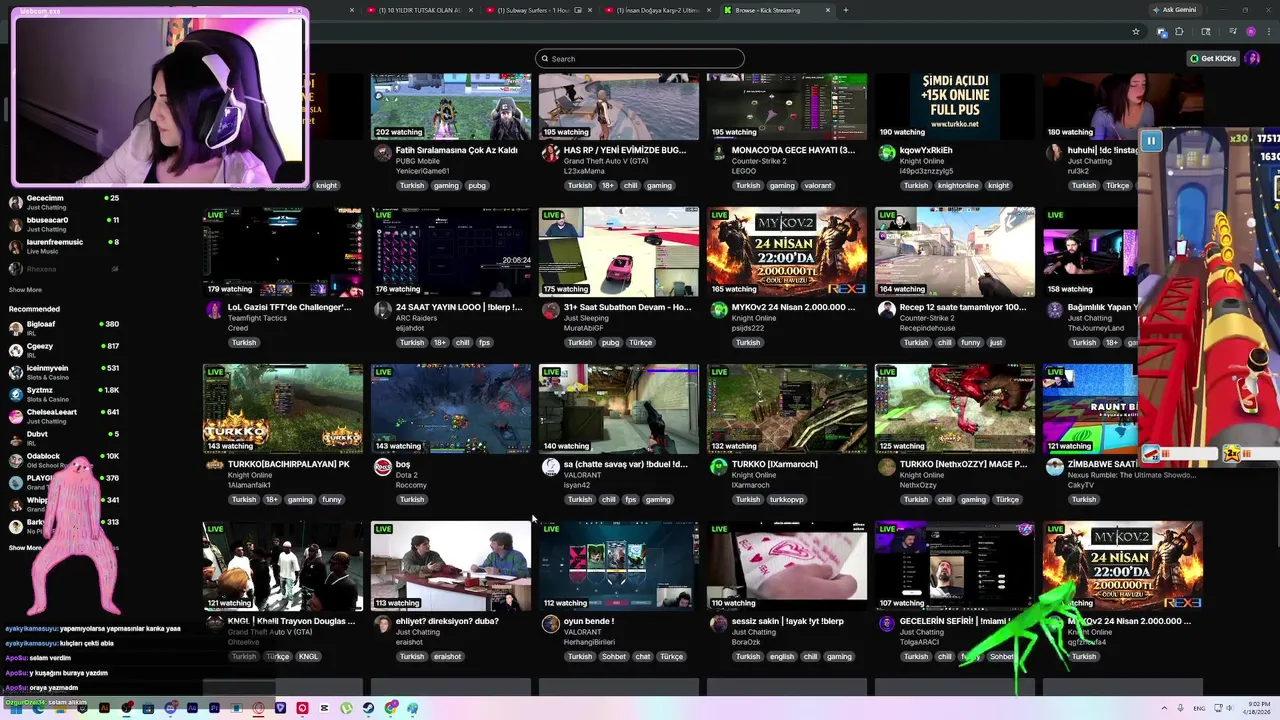The image size is (1280, 720).
Task: Open the LoL Gazisi TFT'de Challenger title
Action: coord(289,307)
